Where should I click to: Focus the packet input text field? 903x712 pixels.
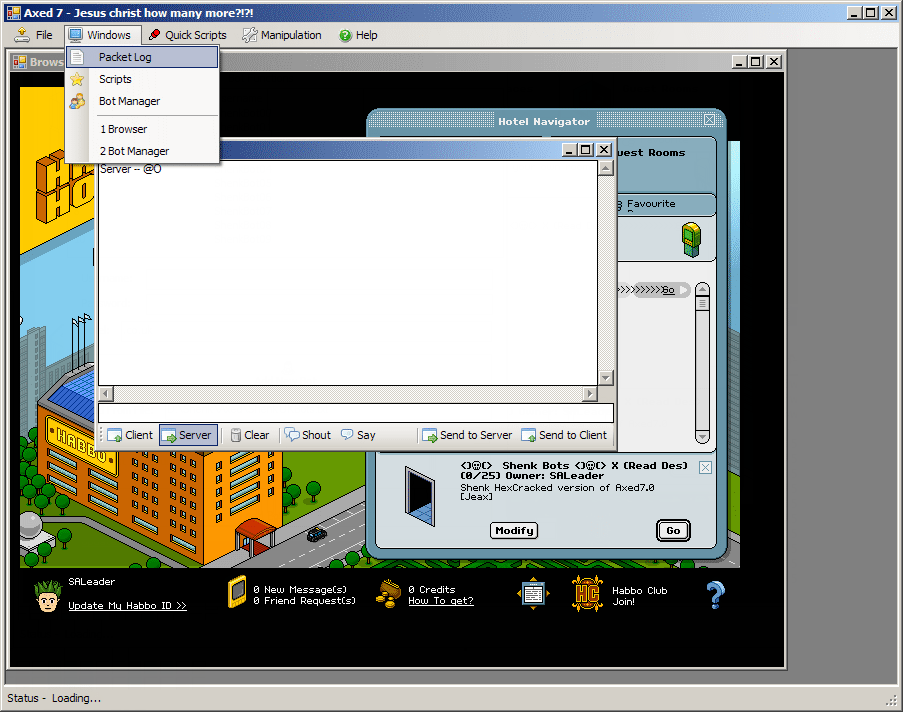tap(355, 413)
